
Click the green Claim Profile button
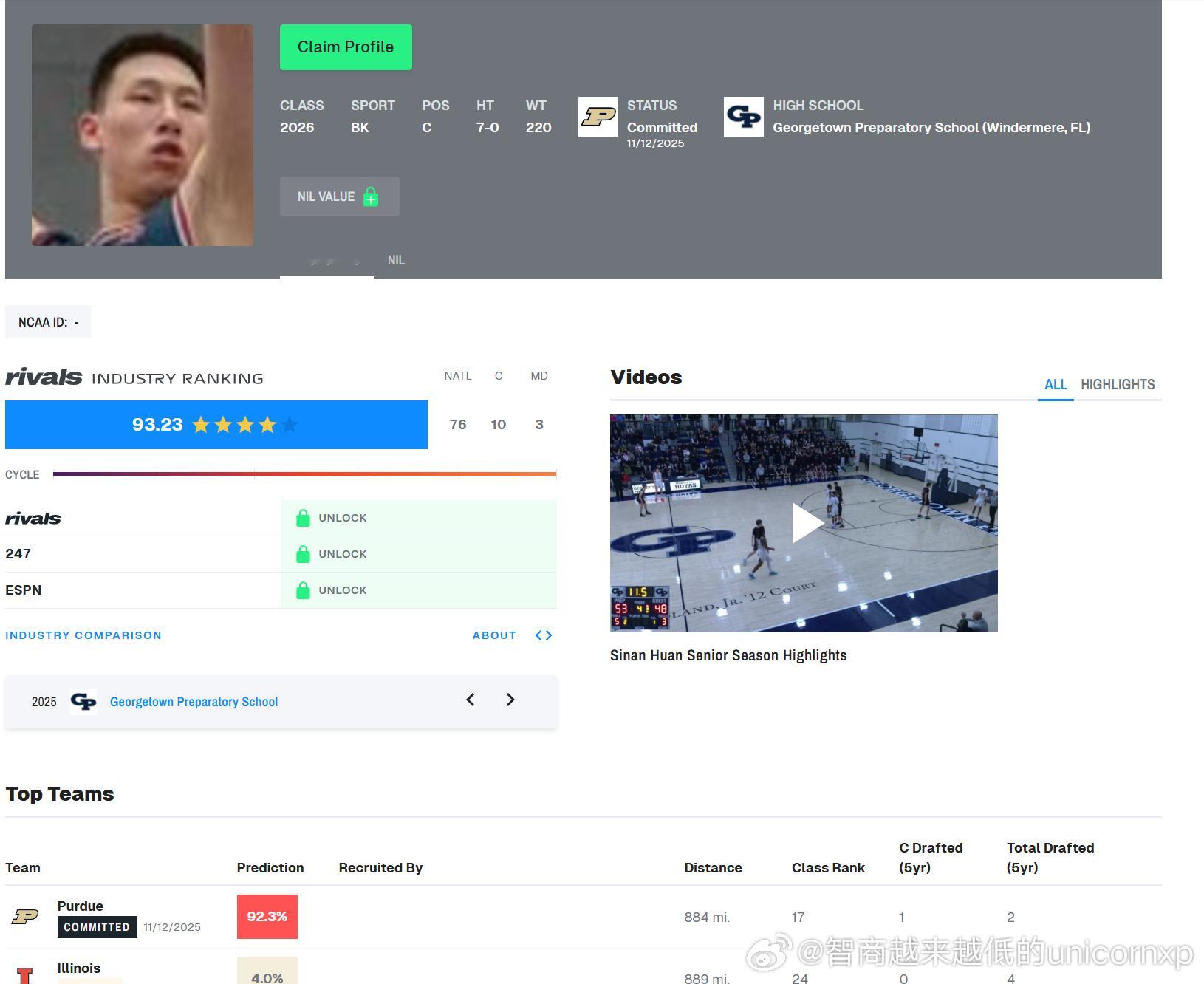pyautogui.click(x=346, y=47)
